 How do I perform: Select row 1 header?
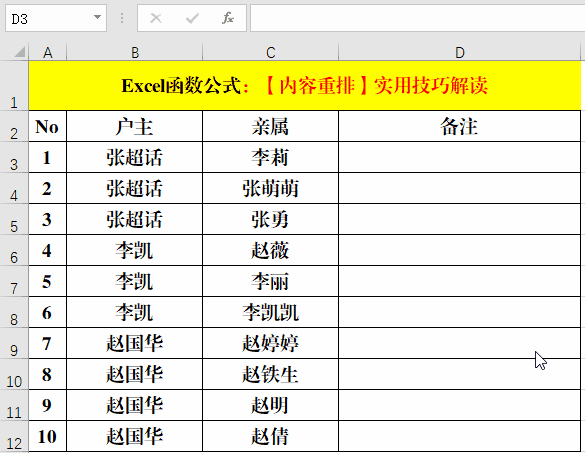point(14,85)
